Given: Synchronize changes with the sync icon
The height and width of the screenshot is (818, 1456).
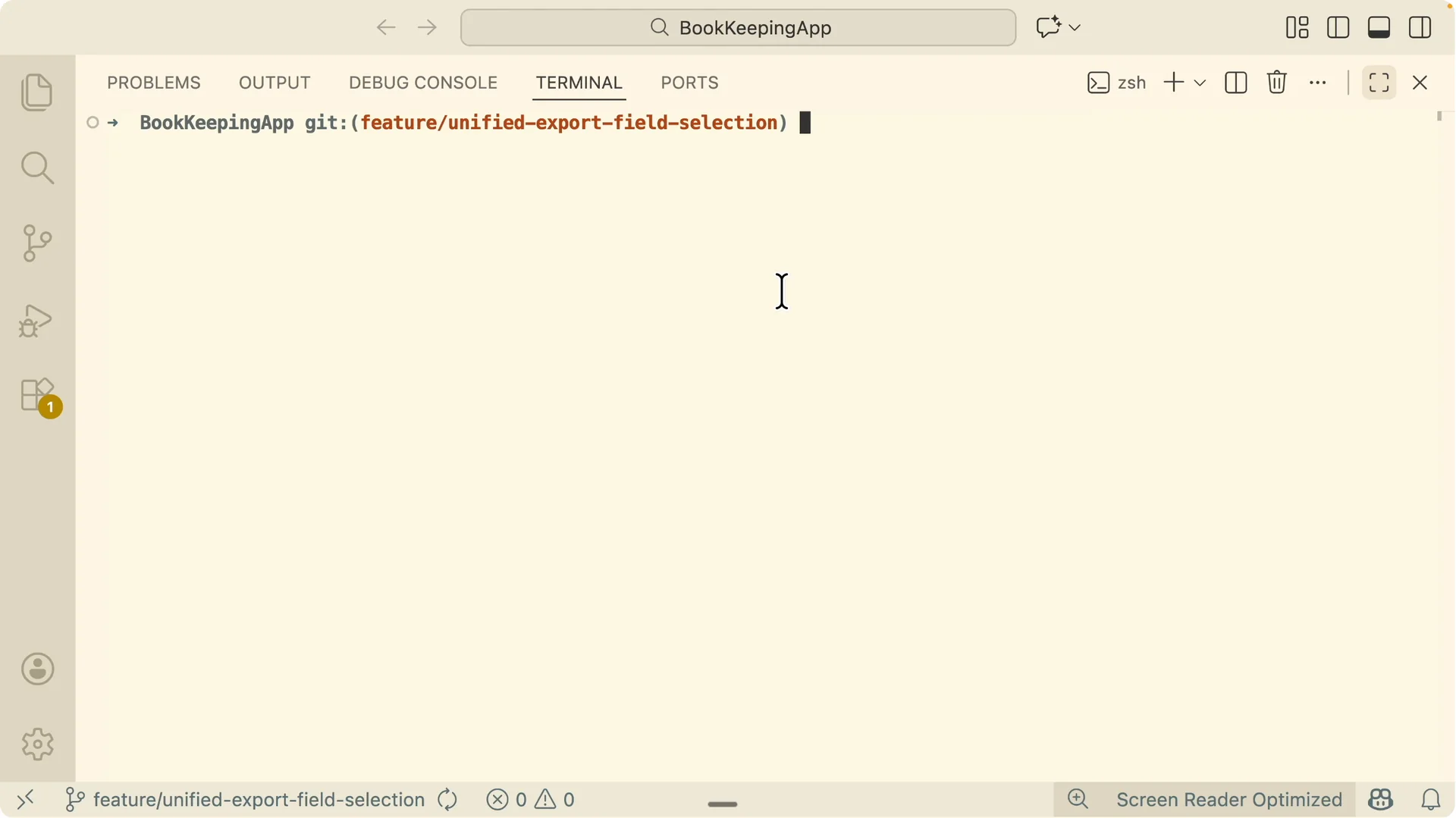Looking at the screenshot, I should tap(447, 800).
